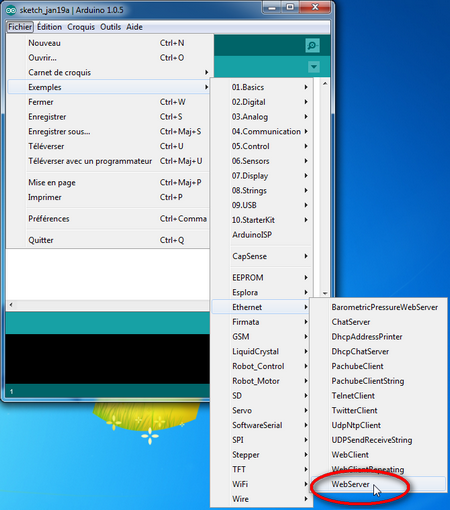Open the tab dropdown arrow icon
Viewport: 450px width, 510px height.
[x=314, y=67]
